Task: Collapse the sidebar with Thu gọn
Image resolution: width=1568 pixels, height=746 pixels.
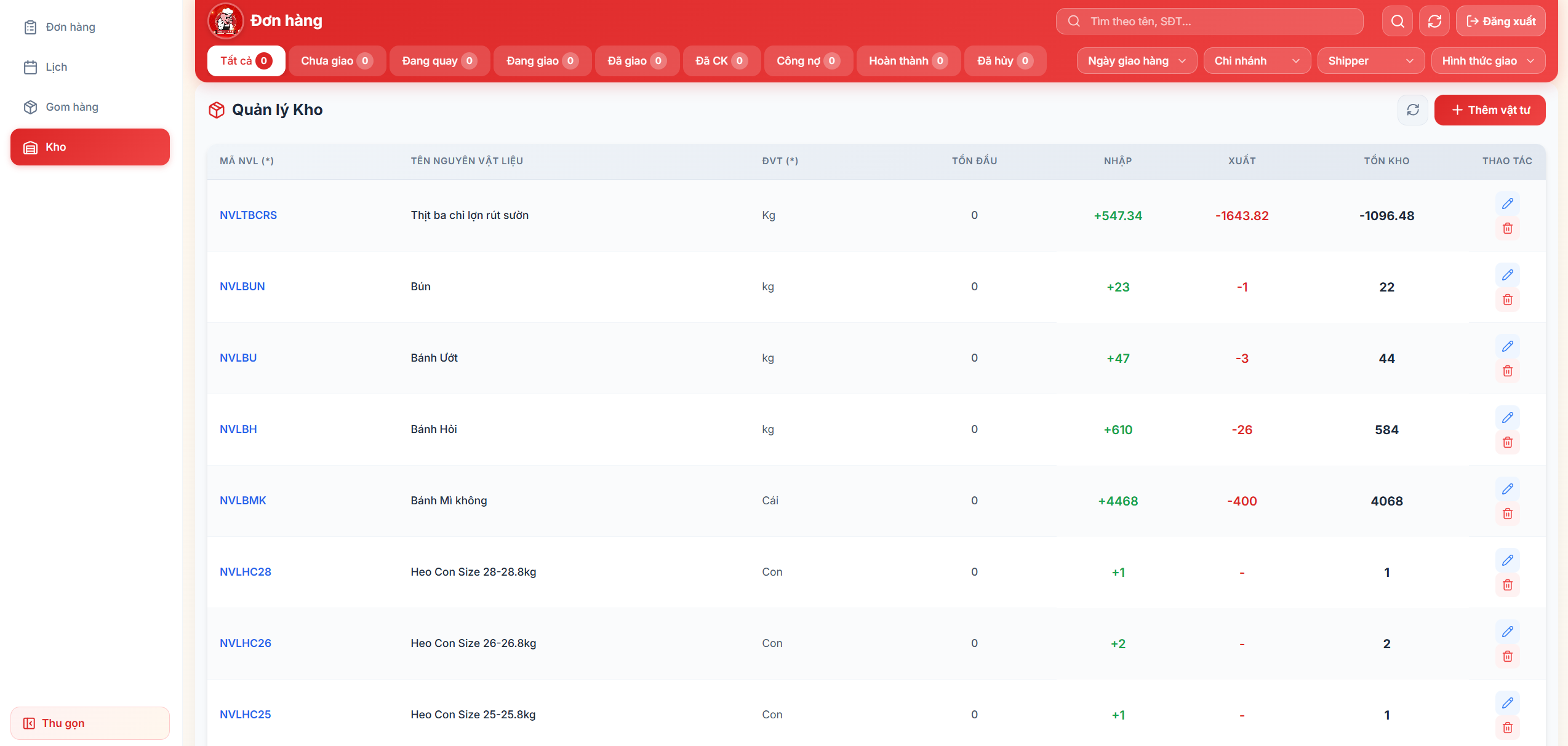Action: pos(90,723)
